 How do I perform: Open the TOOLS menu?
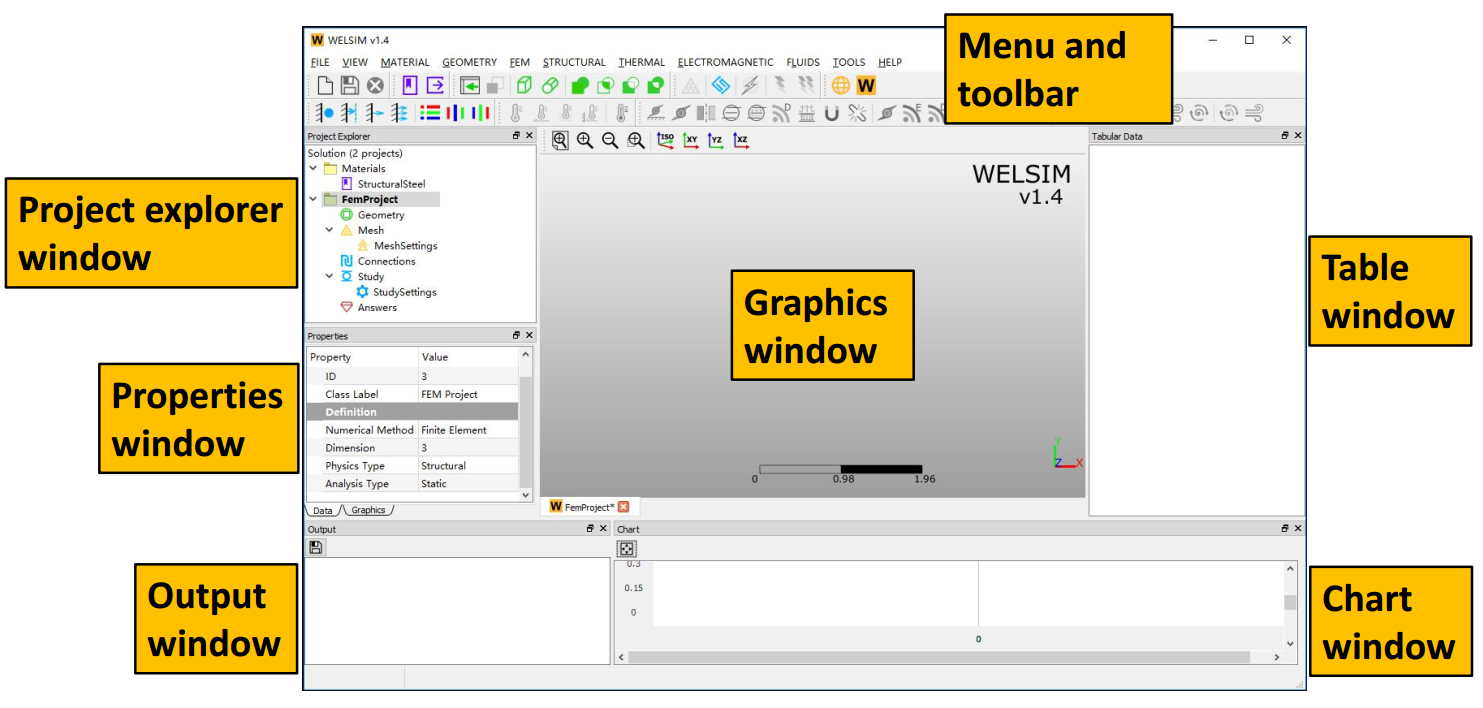pyautogui.click(x=849, y=62)
